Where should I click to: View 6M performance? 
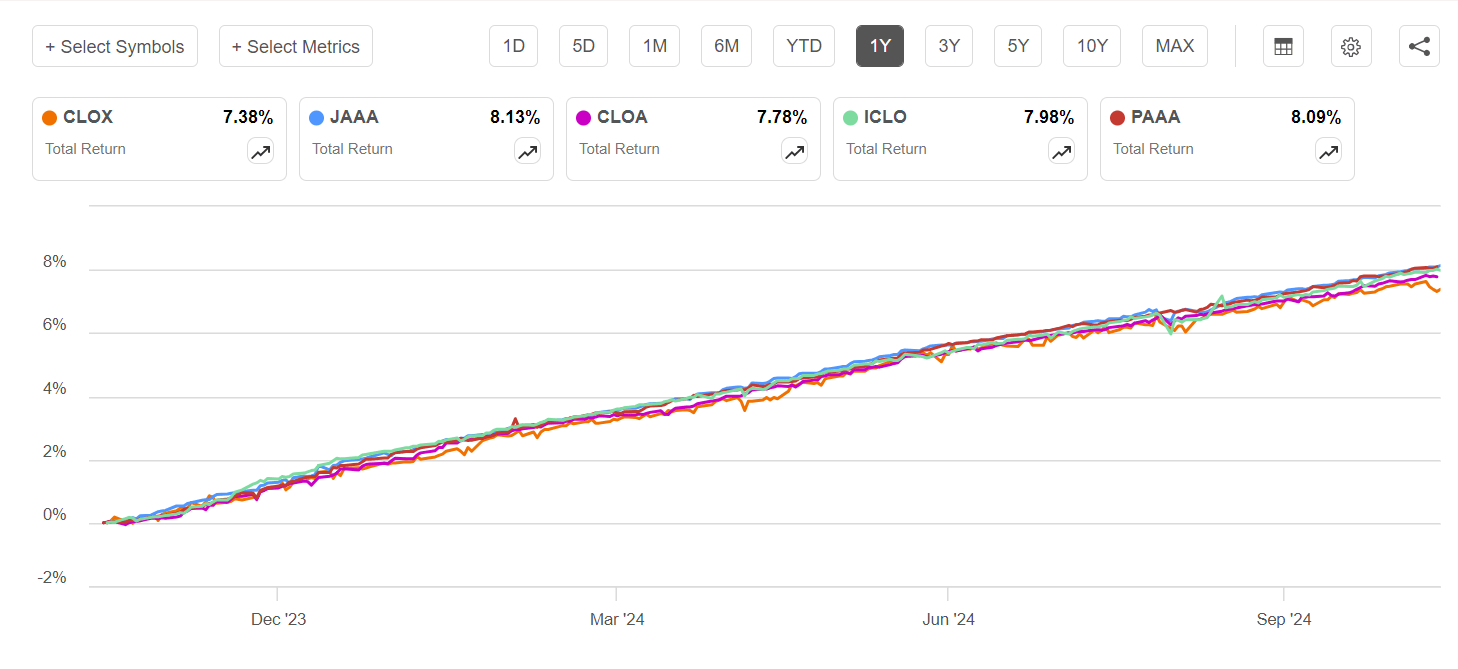click(726, 46)
